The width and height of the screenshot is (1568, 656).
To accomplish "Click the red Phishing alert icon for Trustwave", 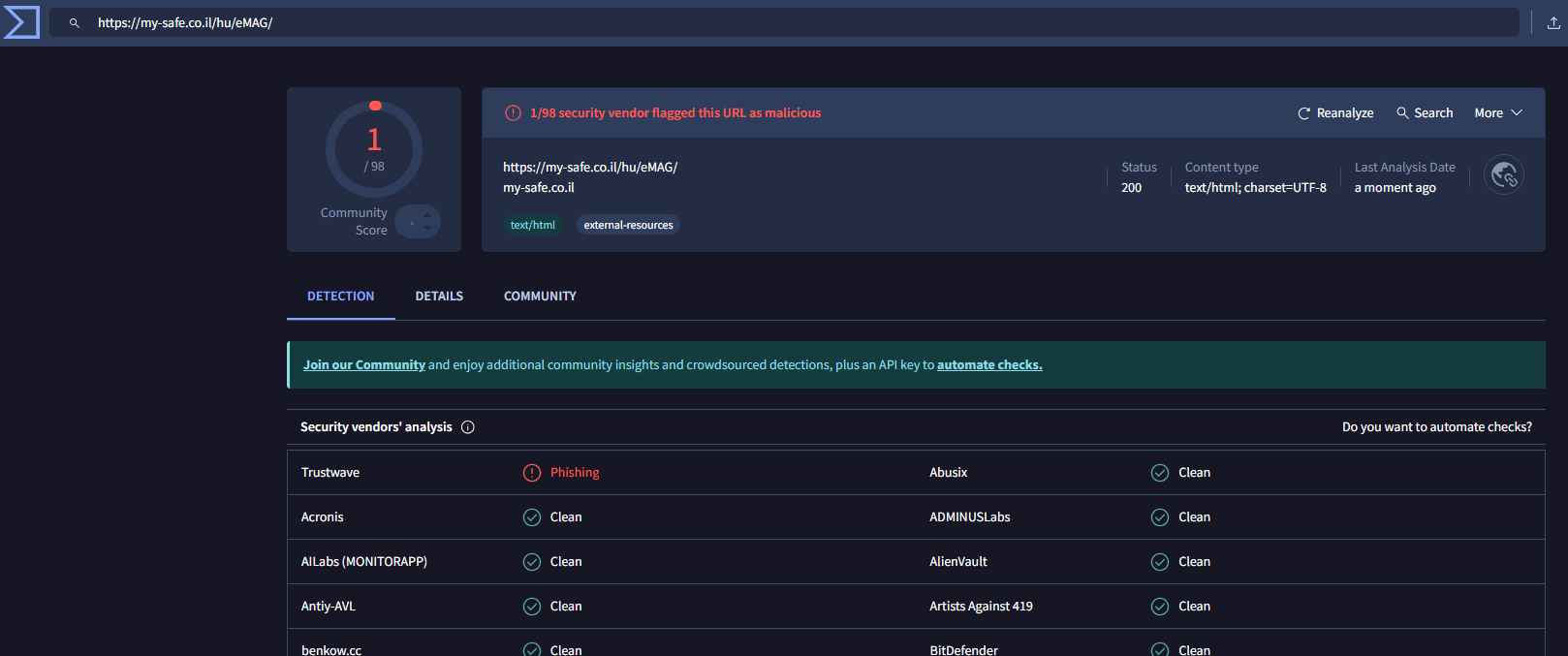I will click(532, 473).
